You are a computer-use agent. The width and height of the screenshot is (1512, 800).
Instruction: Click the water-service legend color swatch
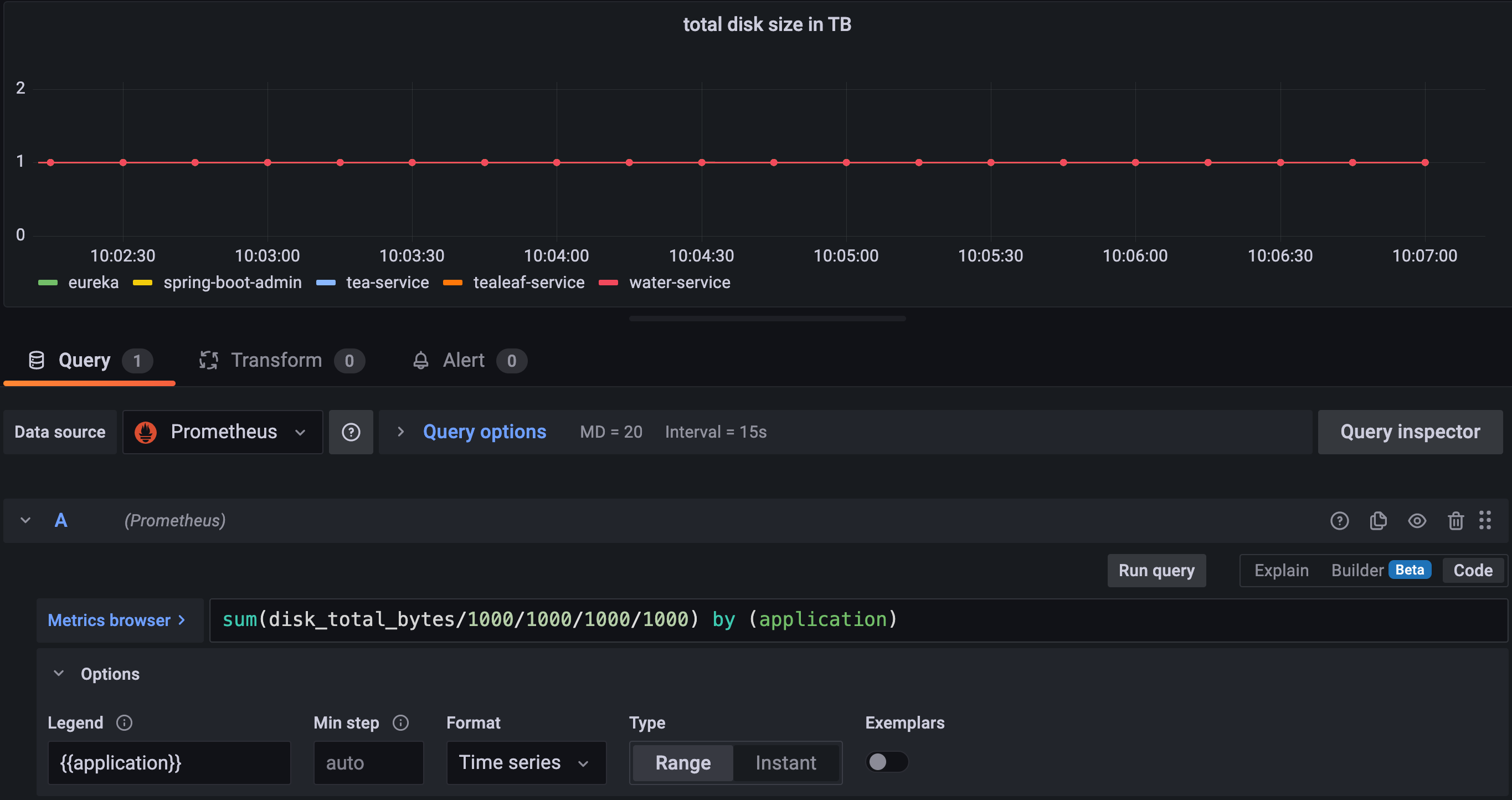[x=608, y=283]
